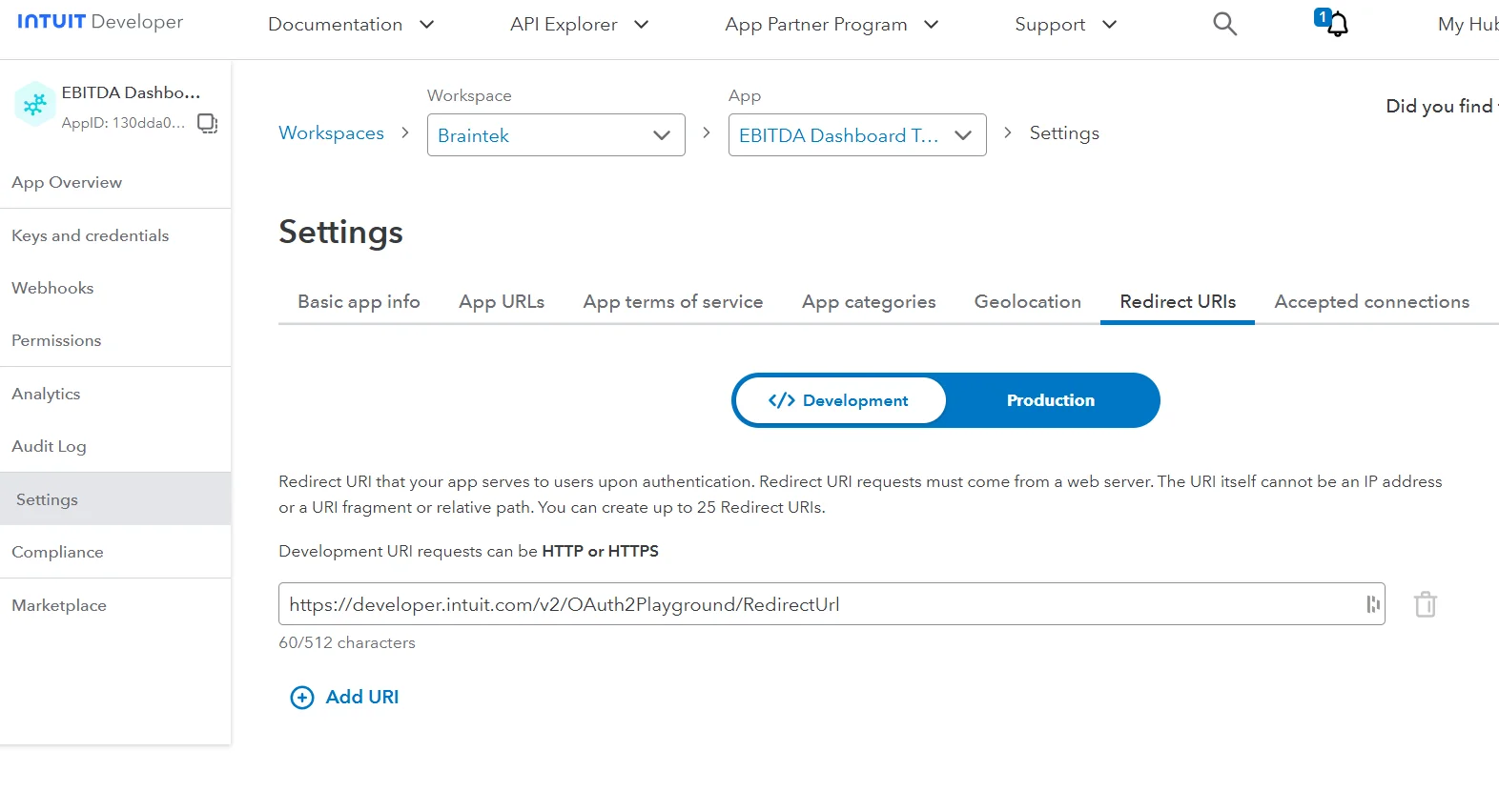Click the Add URI link text
Image resolution: width=1499 pixels, height=812 pixels.
click(x=362, y=698)
